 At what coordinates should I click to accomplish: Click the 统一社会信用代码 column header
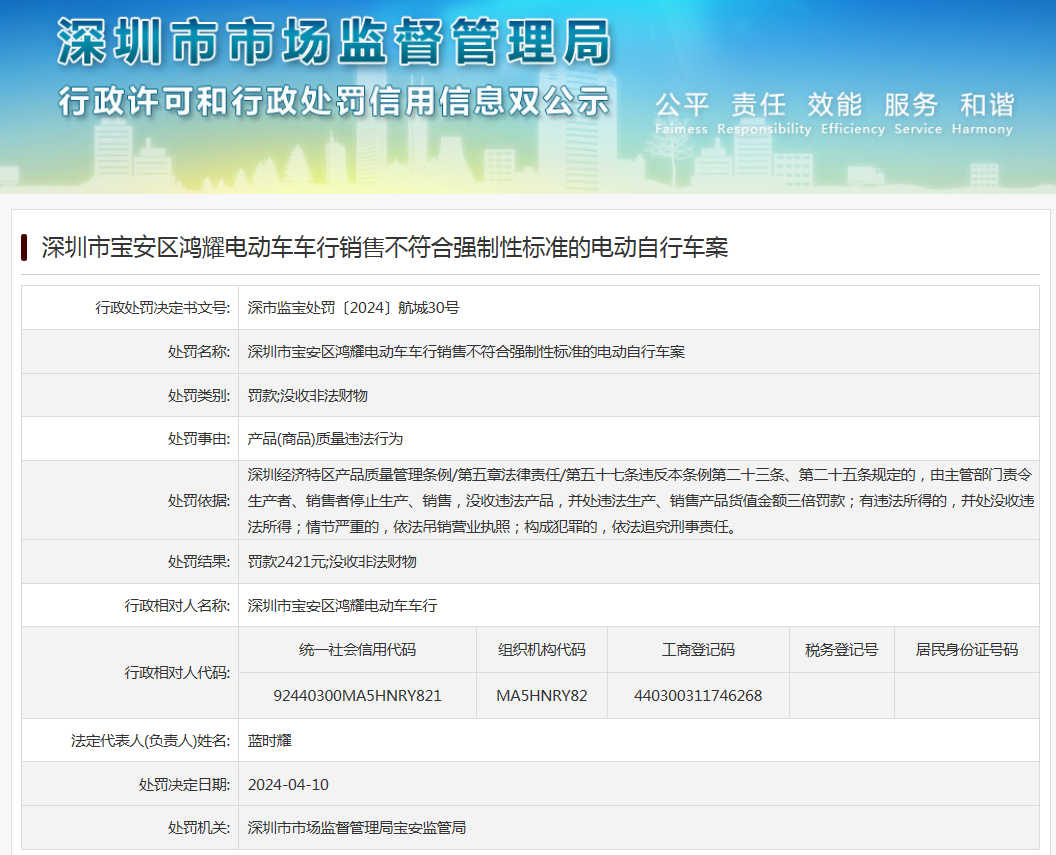coord(358,650)
